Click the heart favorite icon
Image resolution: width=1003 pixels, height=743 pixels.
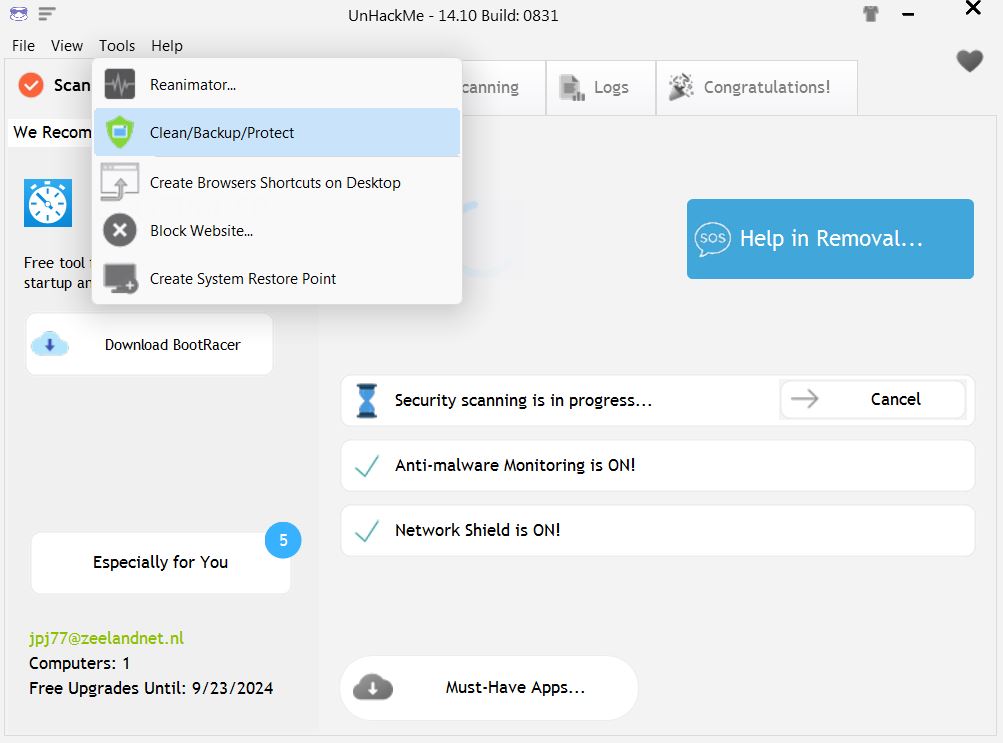coord(970,61)
